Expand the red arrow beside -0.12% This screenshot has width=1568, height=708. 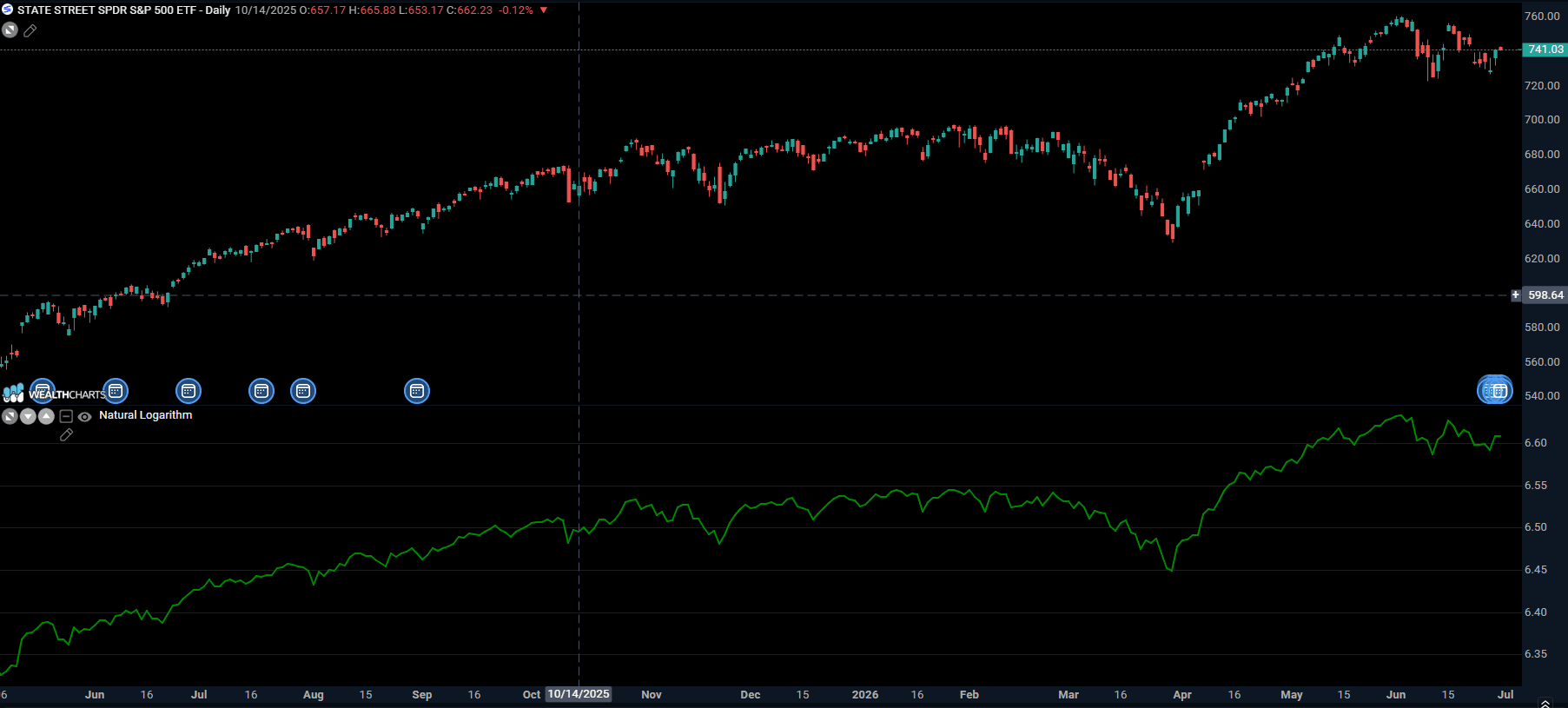544,10
